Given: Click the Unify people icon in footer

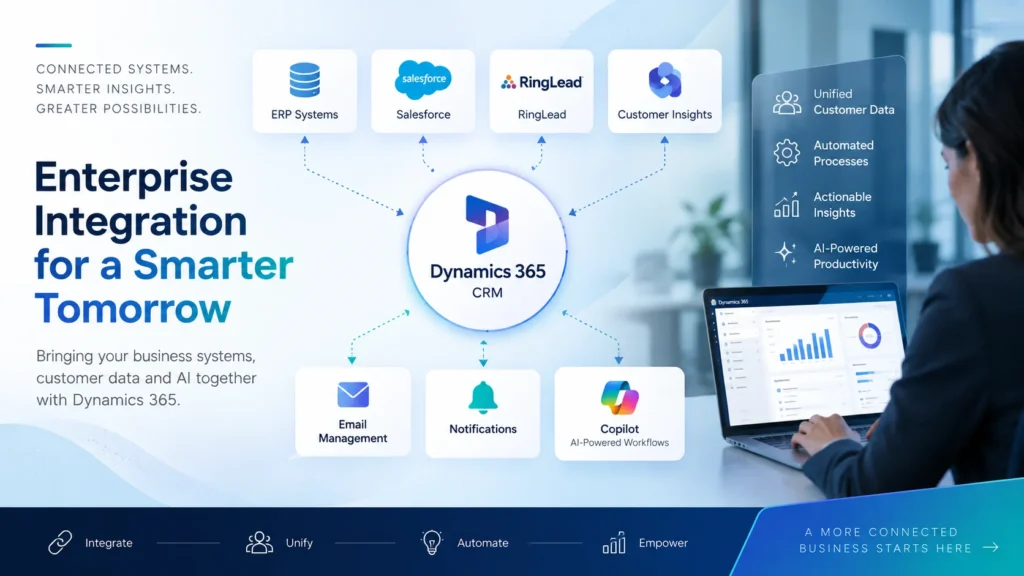Looking at the screenshot, I should click(259, 542).
